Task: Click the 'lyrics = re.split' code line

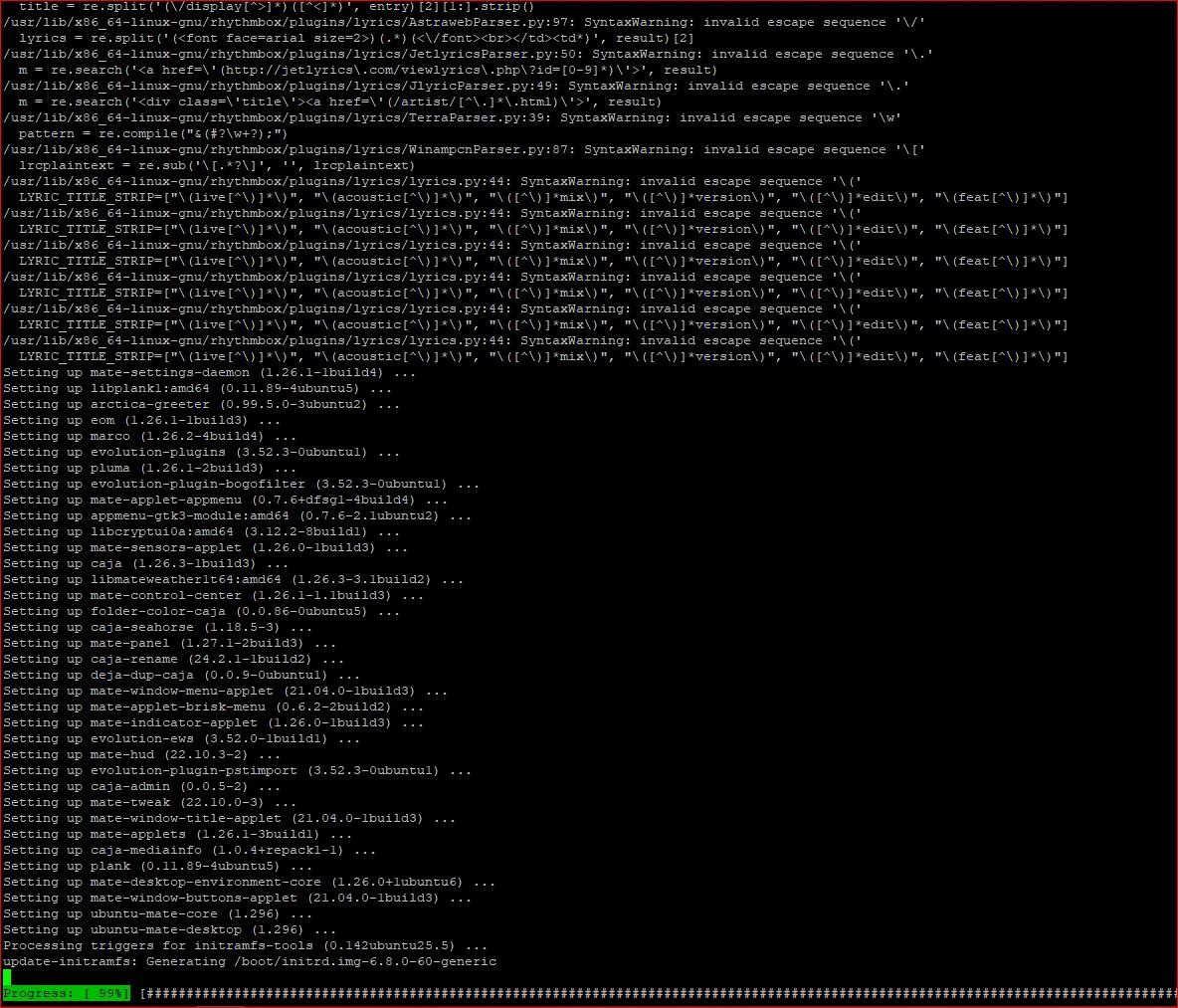Action: pyautogui.click(x=356, y=38)
